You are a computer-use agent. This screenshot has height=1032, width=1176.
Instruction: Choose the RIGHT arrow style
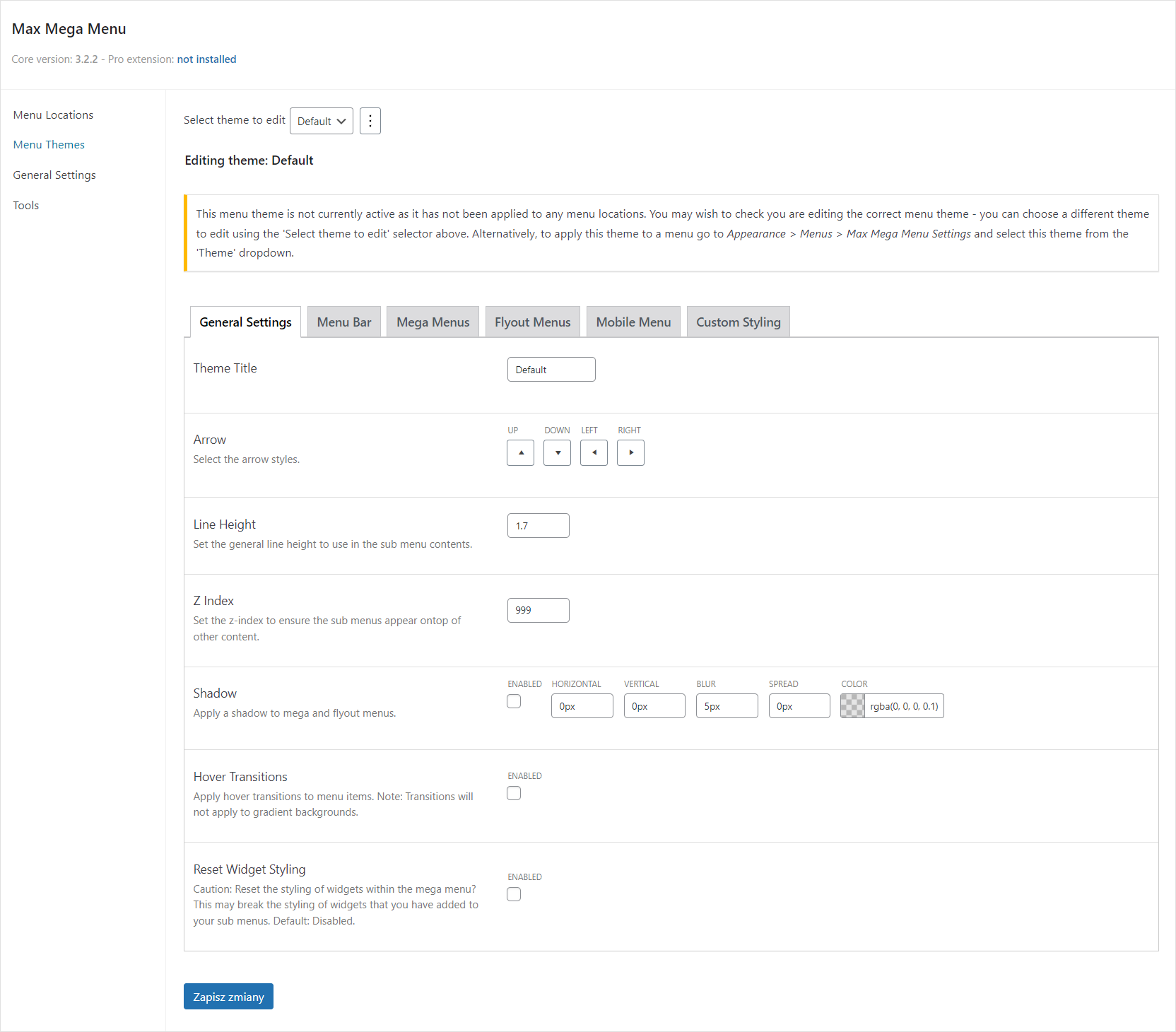click(x=631, y=452)
